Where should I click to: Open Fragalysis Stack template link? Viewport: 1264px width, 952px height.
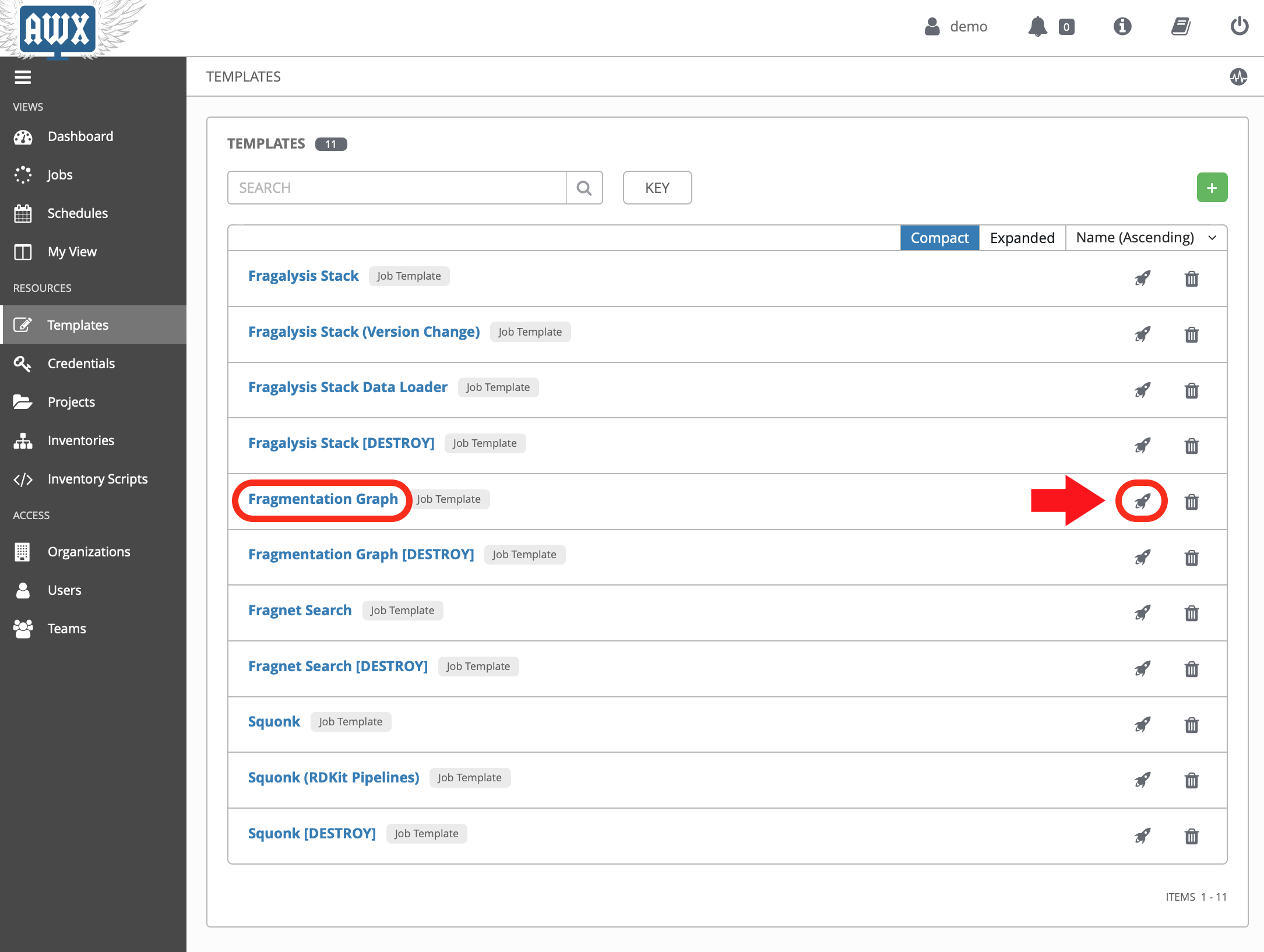(x=303, y=276)
